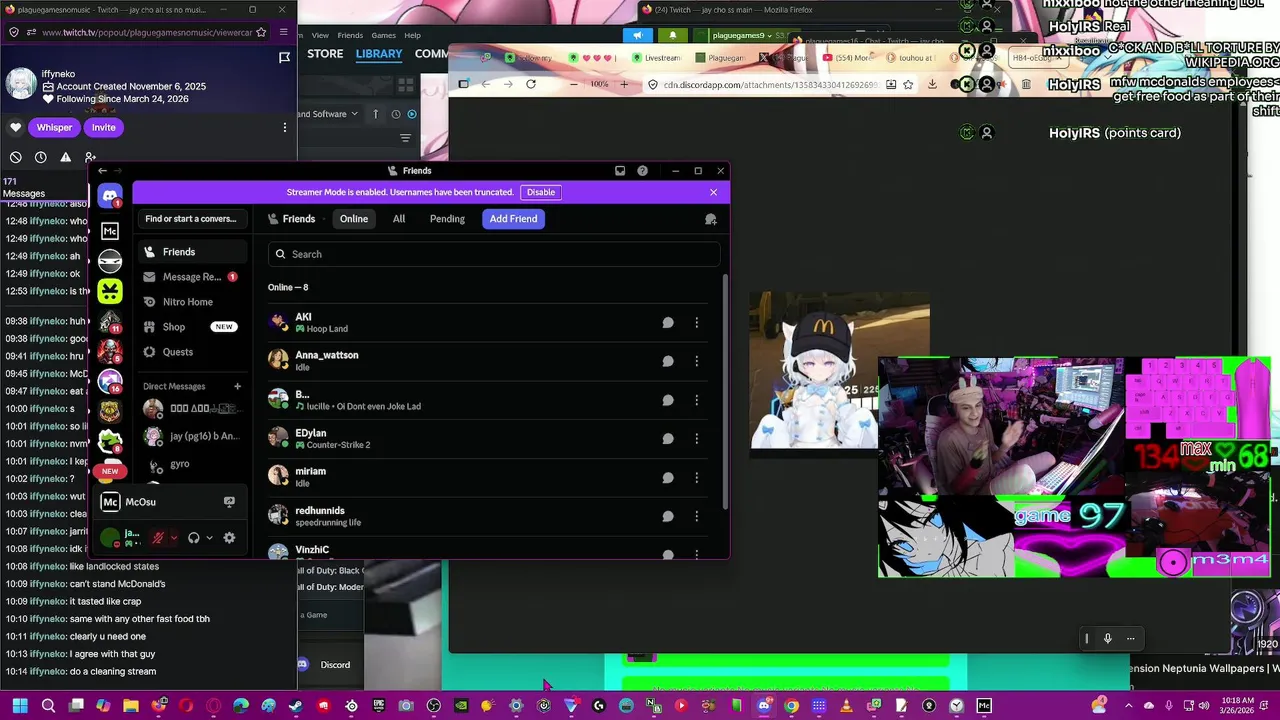Screen dimensions: 1280x720
Task: Expand Discord headphone output options arrow
Action: tap(209, 538)
